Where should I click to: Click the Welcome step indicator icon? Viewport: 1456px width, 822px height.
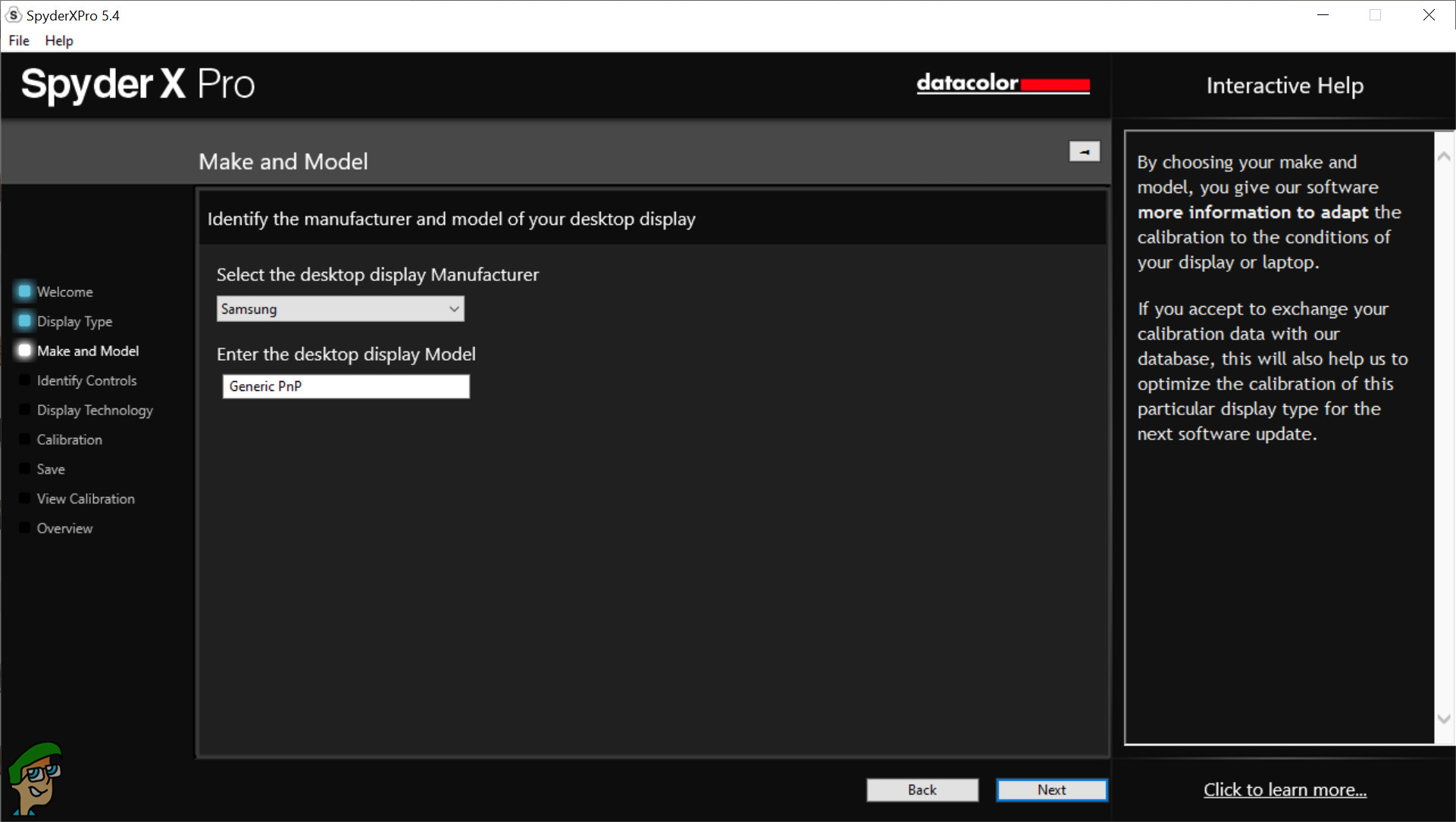point(24,291)
